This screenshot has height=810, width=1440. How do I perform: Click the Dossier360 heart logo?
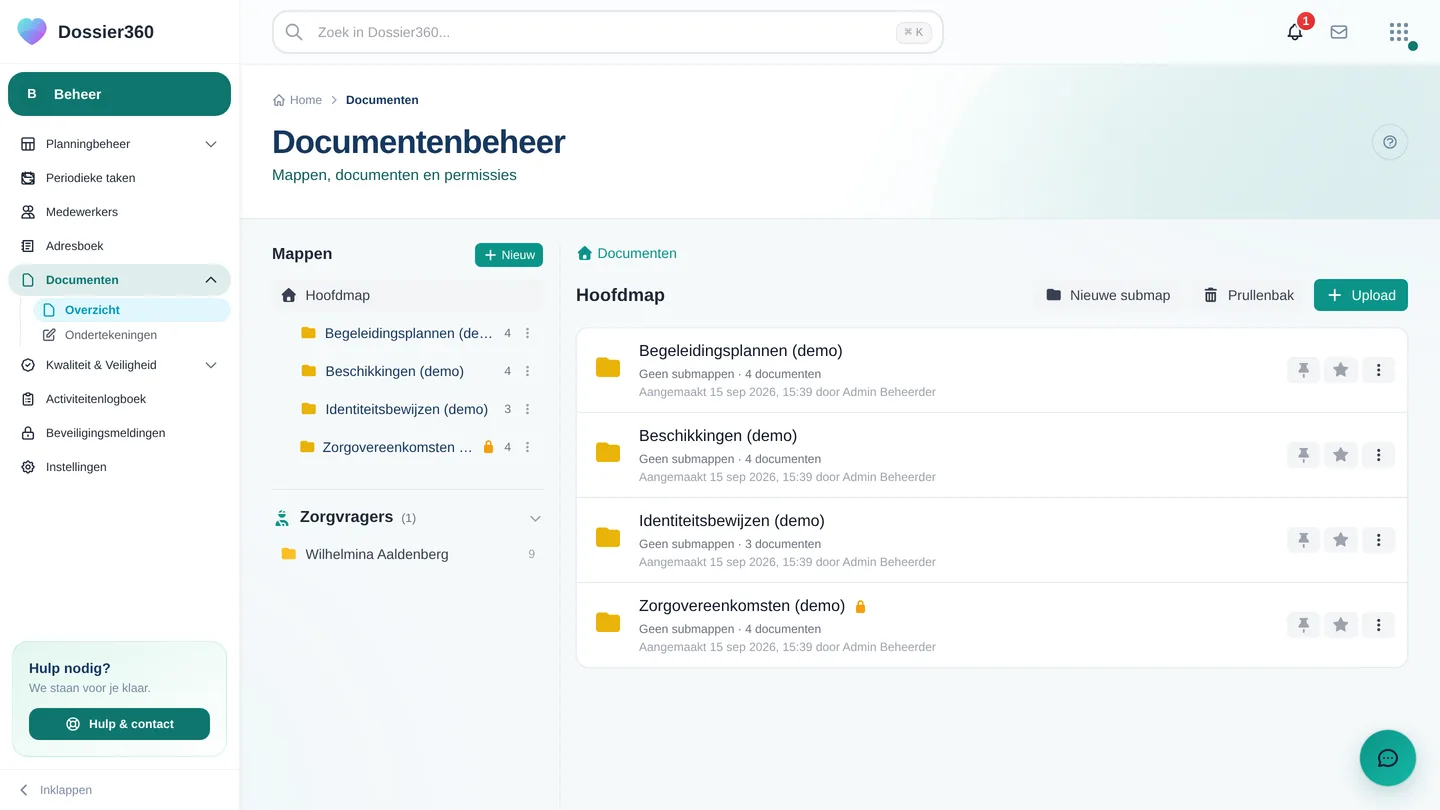tap(32, 31)
